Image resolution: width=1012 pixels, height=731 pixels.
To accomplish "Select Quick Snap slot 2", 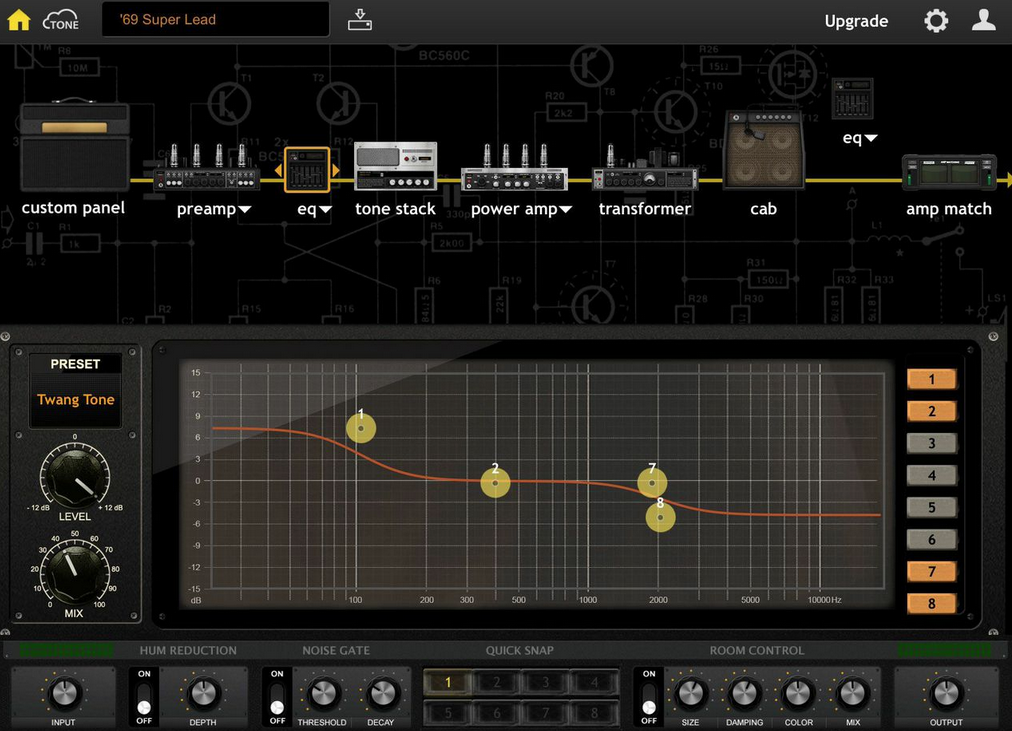I will pyautogui.click(x=497, y=682).
